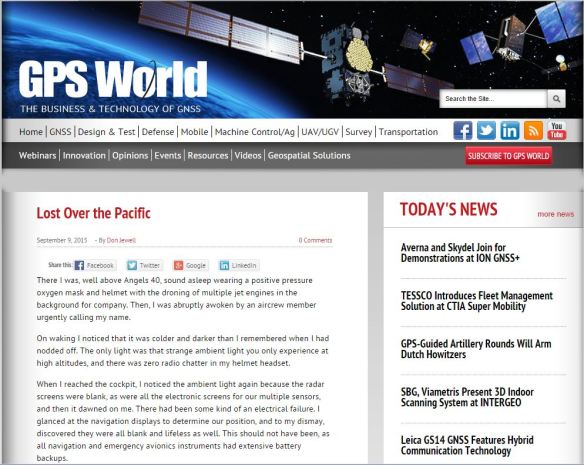This screenshot has height=465, width=584.
Task: Share article on Facebook
Action: pos(95,265)
